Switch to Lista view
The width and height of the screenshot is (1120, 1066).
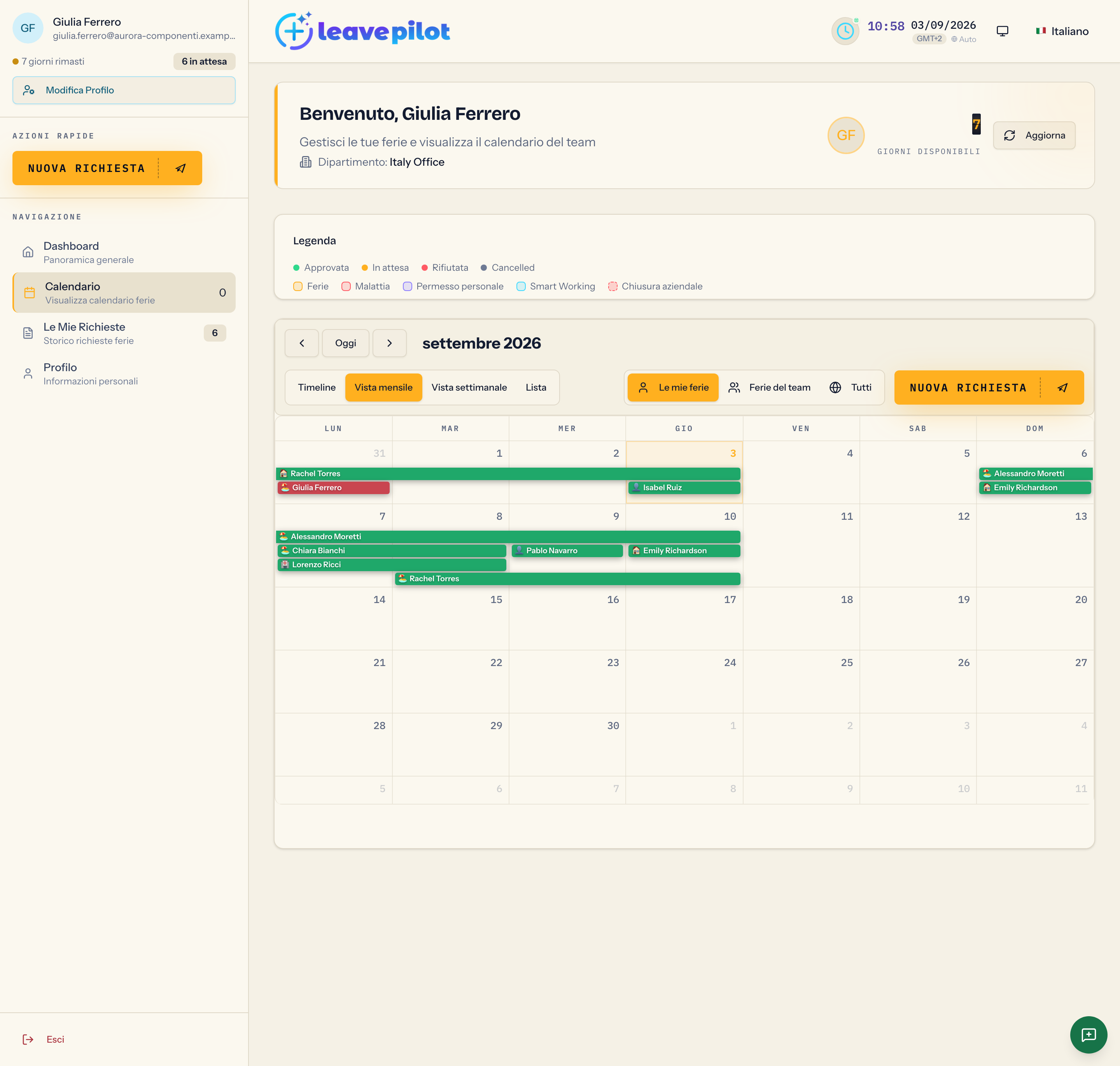[x=536, y=387]
